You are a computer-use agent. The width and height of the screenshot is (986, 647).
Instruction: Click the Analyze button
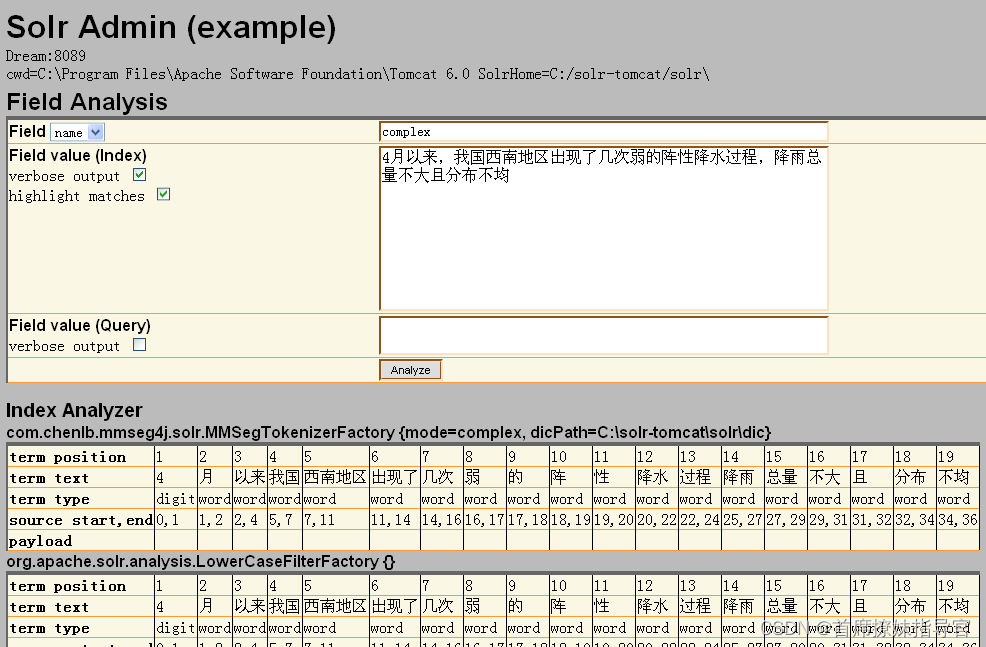pos(411,370)
